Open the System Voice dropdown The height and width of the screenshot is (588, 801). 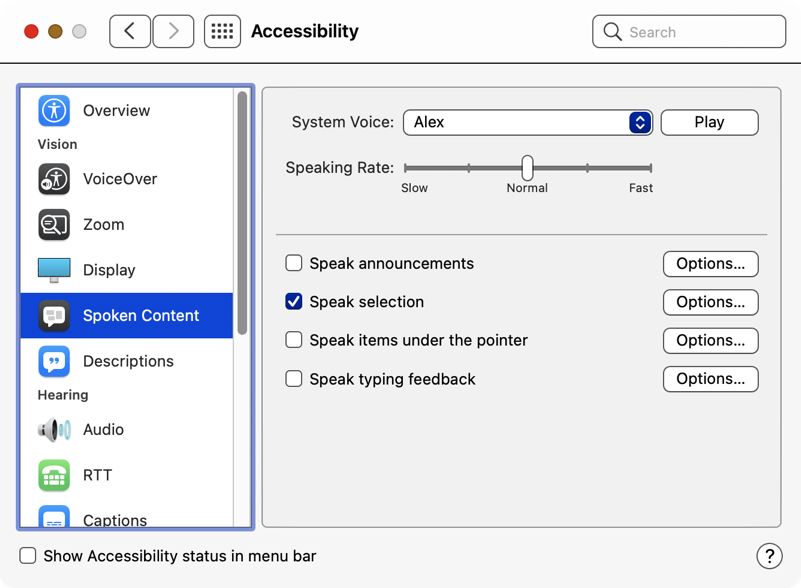click(x=527, y=122)
